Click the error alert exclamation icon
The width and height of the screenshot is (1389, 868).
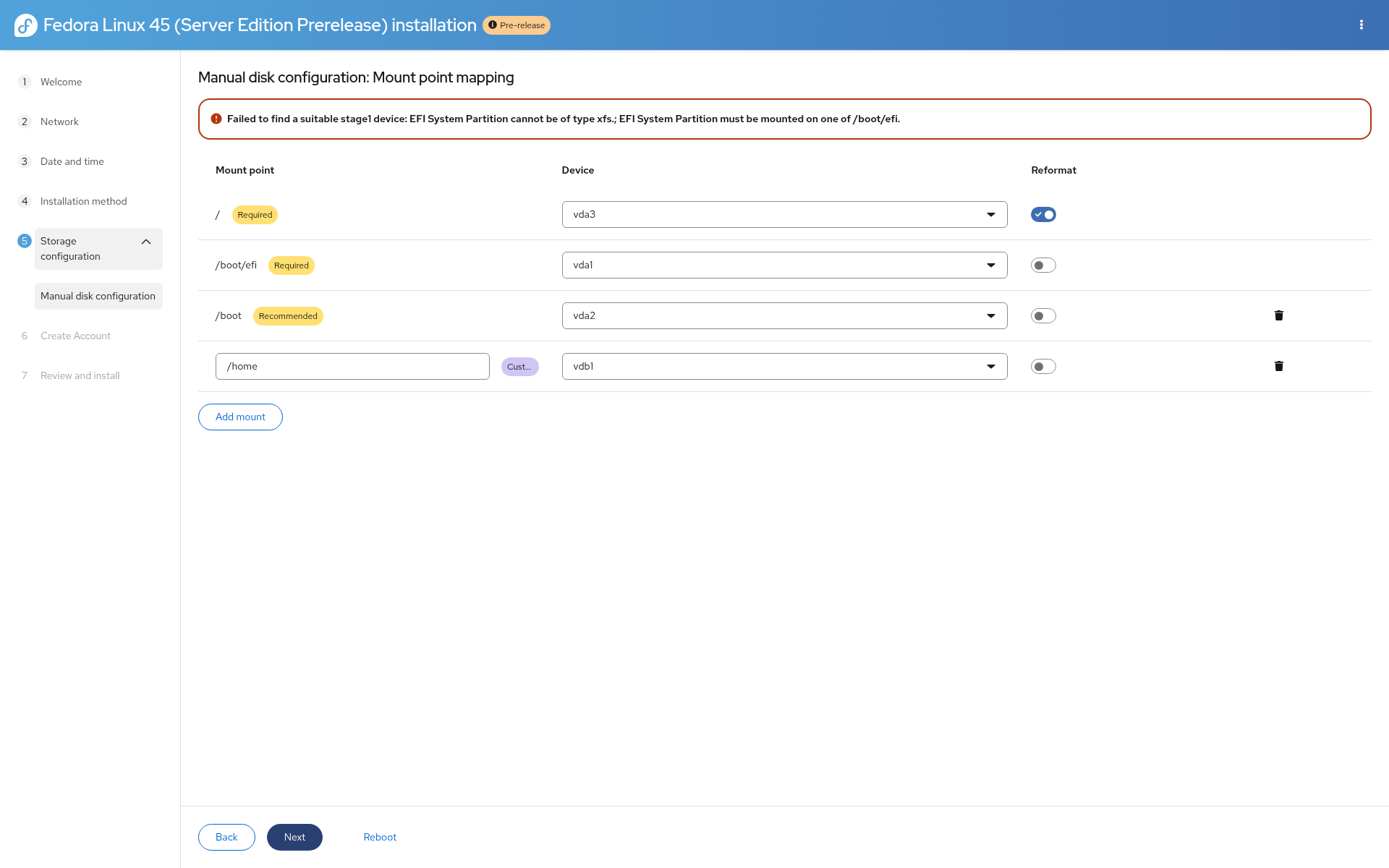pos(216,119)
